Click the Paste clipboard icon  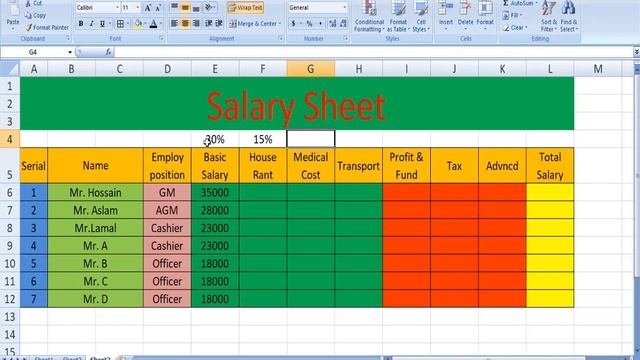pyautogui.click(x=13, y=8)
